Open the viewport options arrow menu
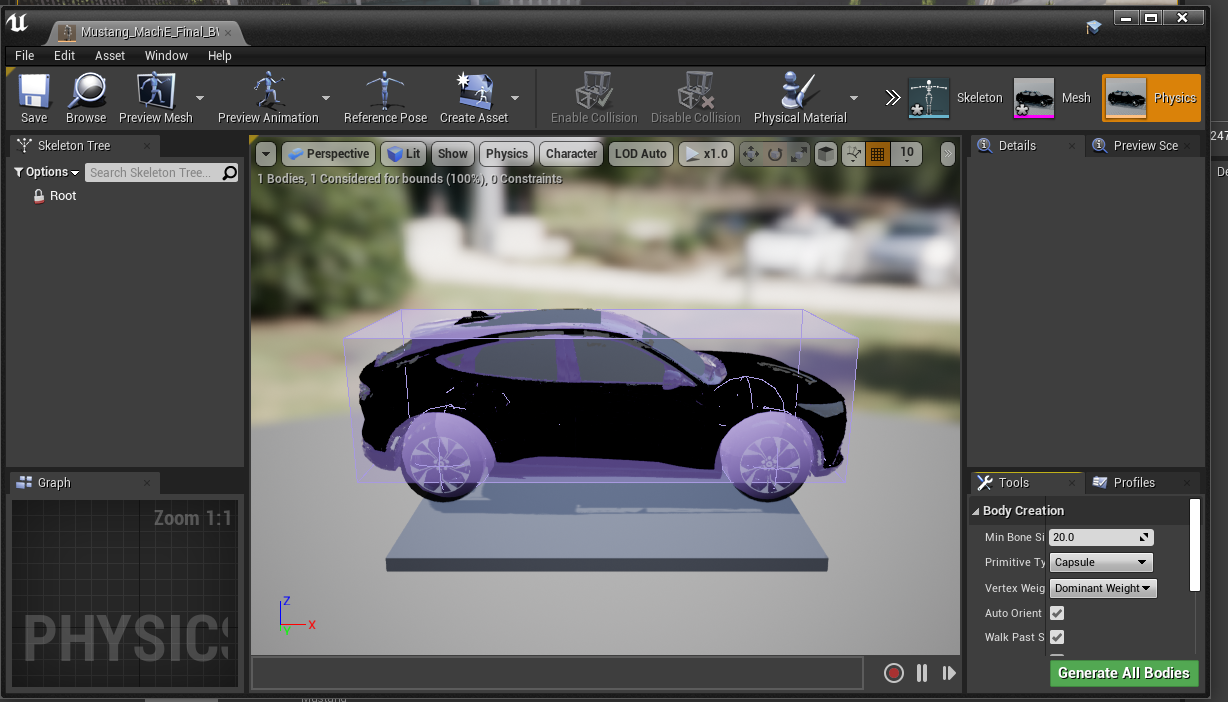The height and width of the screenshot is (702, 1228). tap(266, 154)
